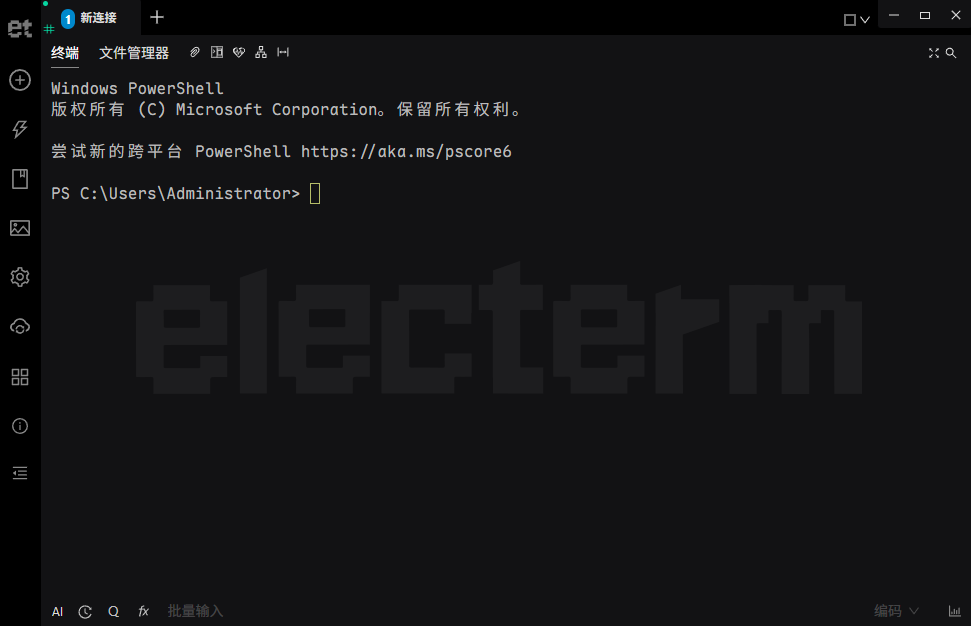Click the 'Windows PowerShell' header text

137,89
